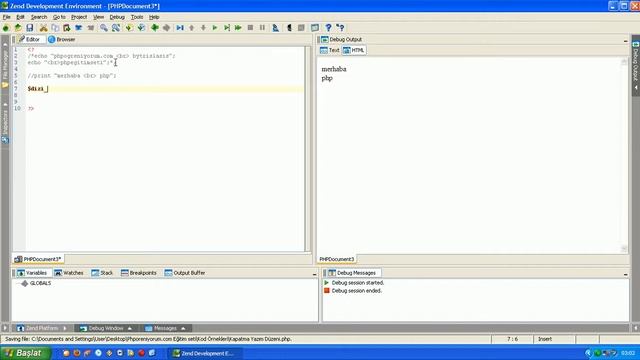Open the Breakpoints tab

pyautogui.click(x=139, y=273)
